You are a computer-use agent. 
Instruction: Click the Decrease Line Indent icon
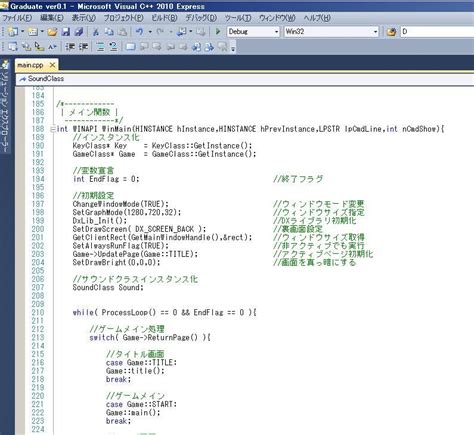[x=70, y=47]
